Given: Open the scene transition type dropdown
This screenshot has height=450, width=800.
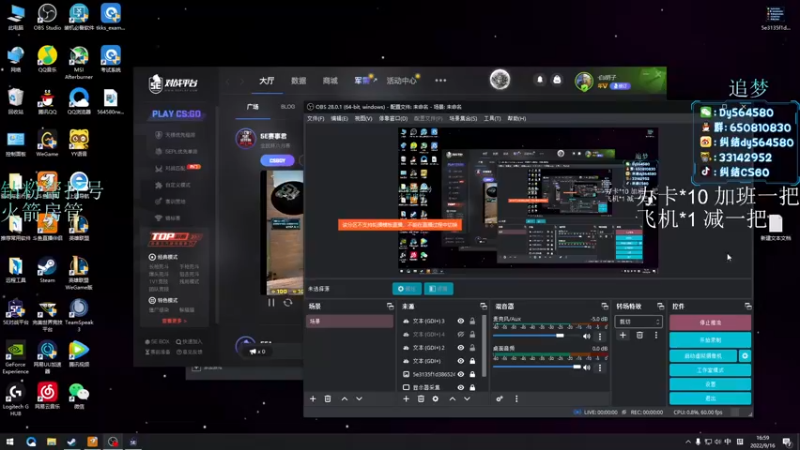Looking at the screenshot, I should click(639, 321).
